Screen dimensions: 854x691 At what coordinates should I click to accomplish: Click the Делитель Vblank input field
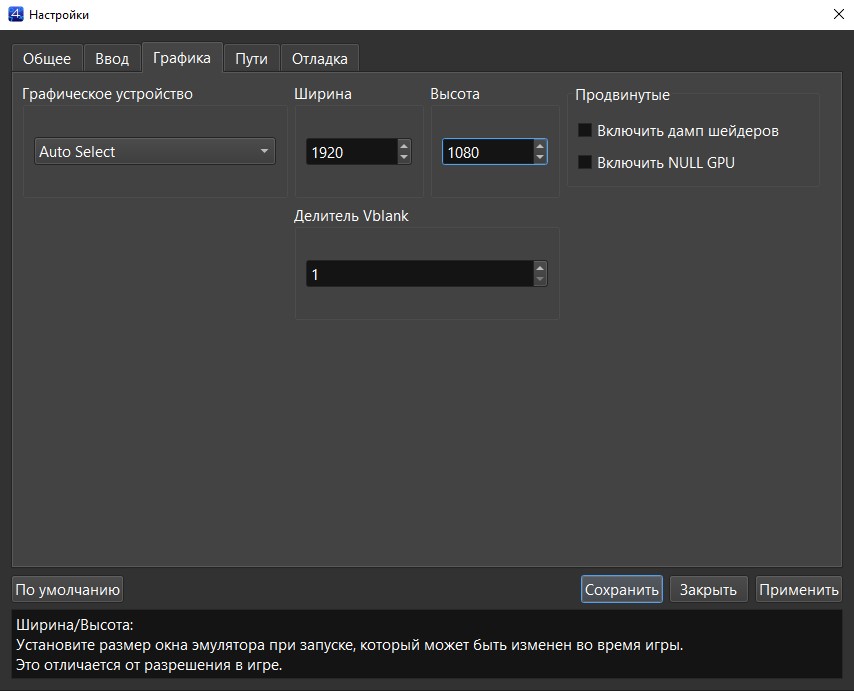[x=418, y=274]
